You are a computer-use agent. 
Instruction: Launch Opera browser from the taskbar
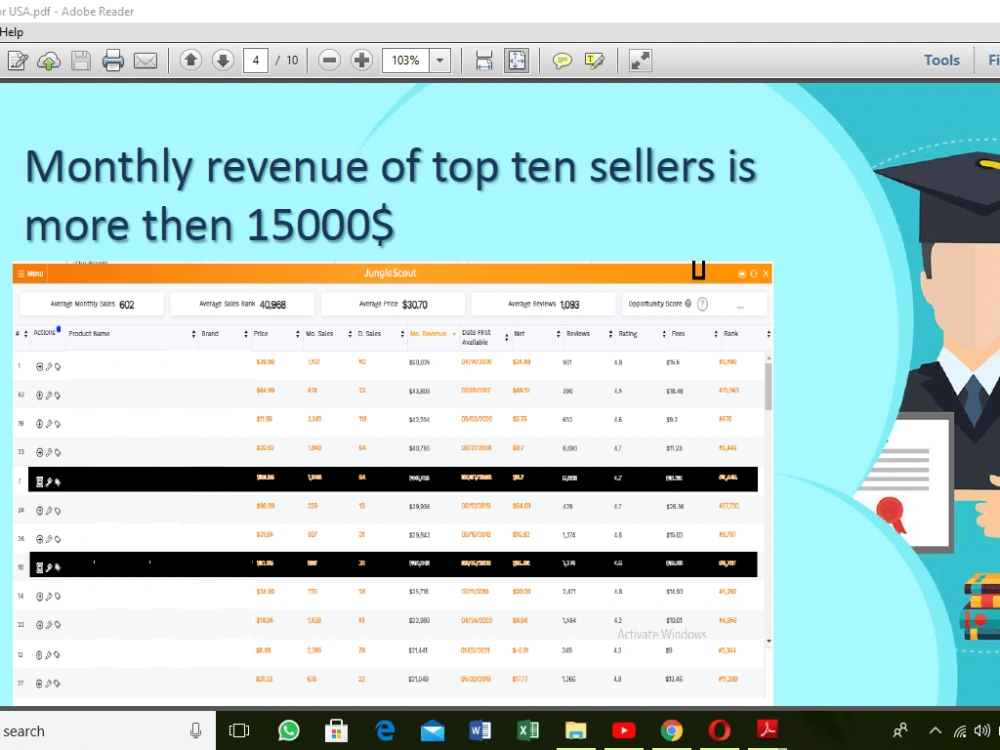pos(719,730)
